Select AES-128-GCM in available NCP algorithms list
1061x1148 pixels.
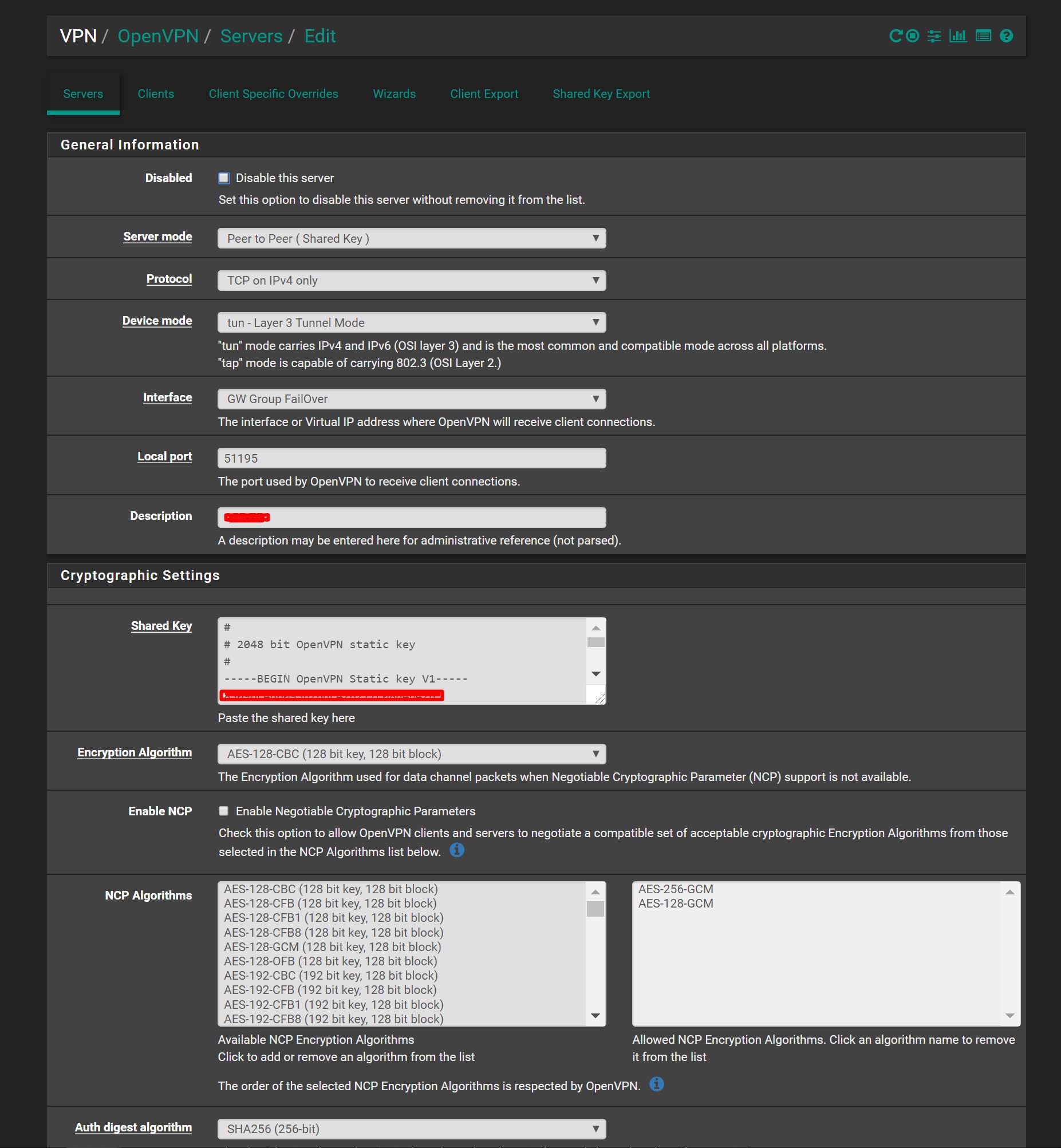click(333, 946)
